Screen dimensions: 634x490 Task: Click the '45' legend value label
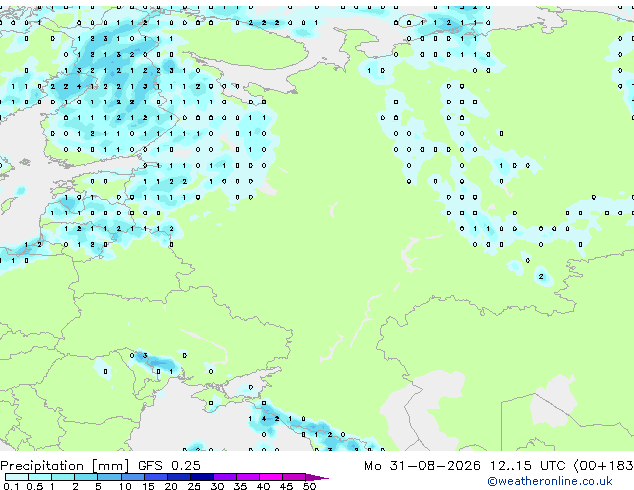pyautogui.click(x=286, y=486)
